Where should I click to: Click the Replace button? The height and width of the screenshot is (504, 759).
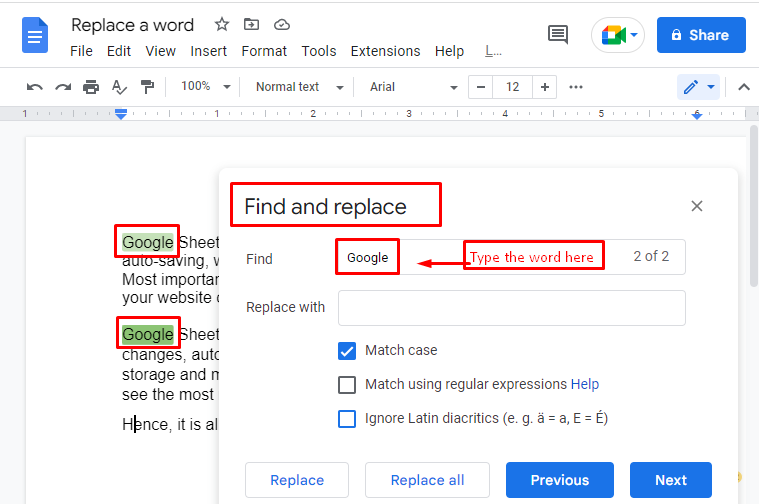297,480
